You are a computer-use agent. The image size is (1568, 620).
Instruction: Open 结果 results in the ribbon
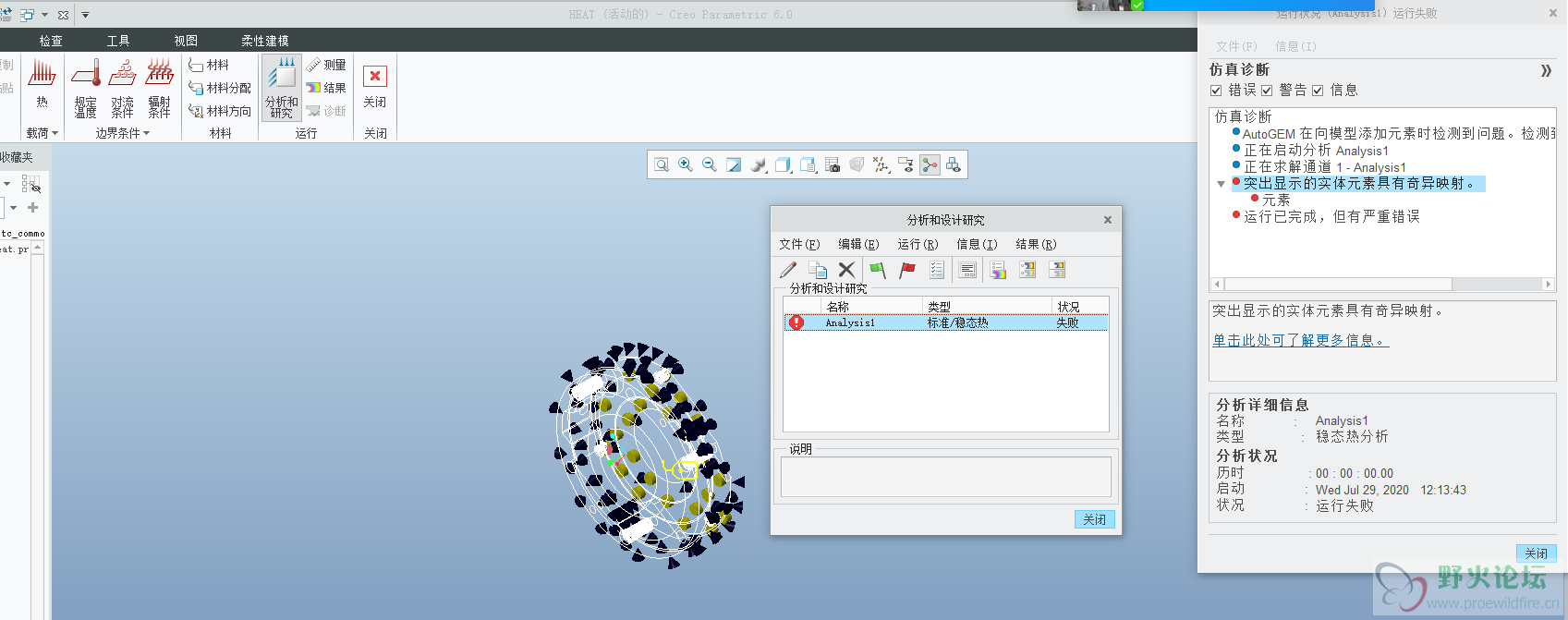(x=326, y=88)
